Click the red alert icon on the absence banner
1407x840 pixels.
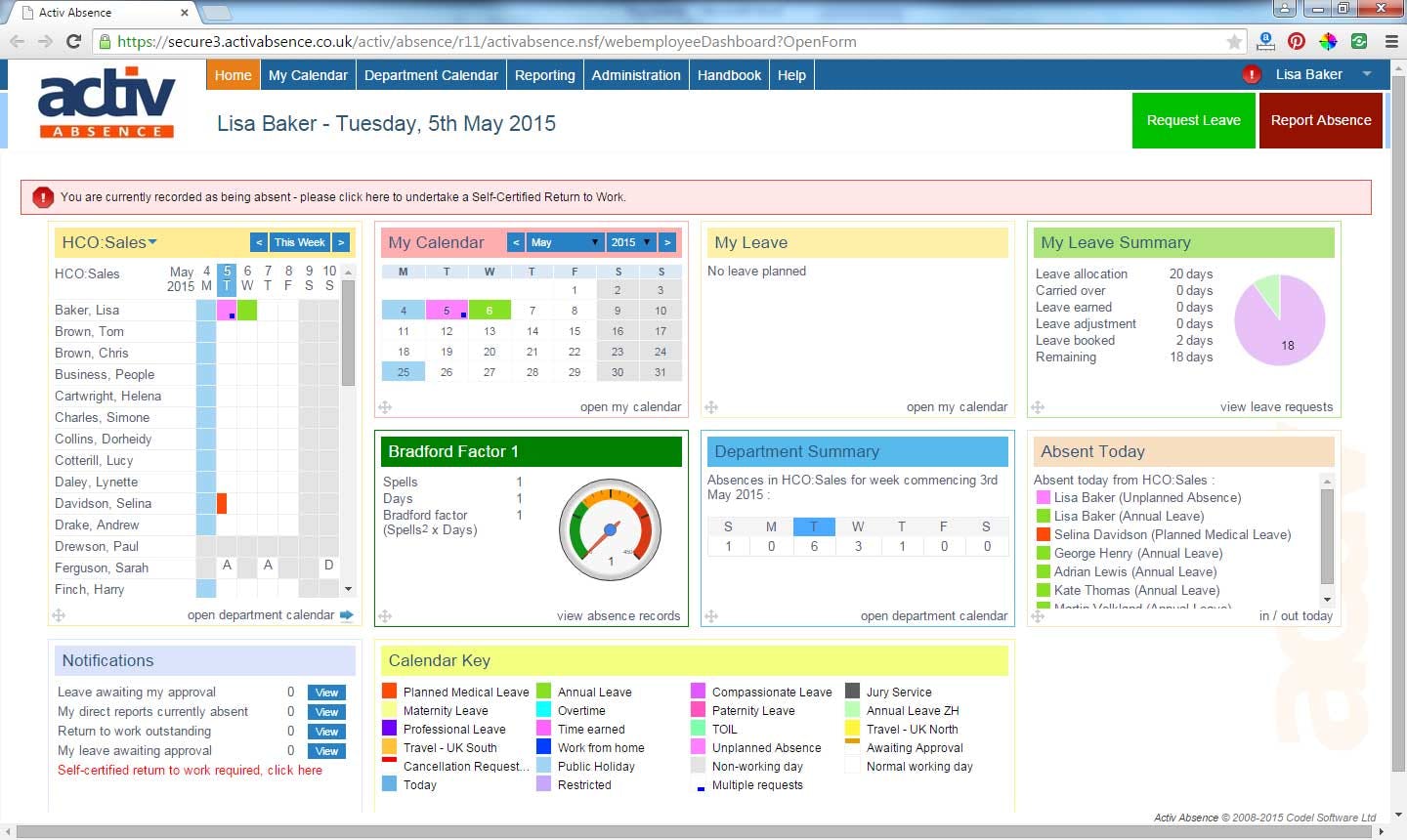[43, 196]
